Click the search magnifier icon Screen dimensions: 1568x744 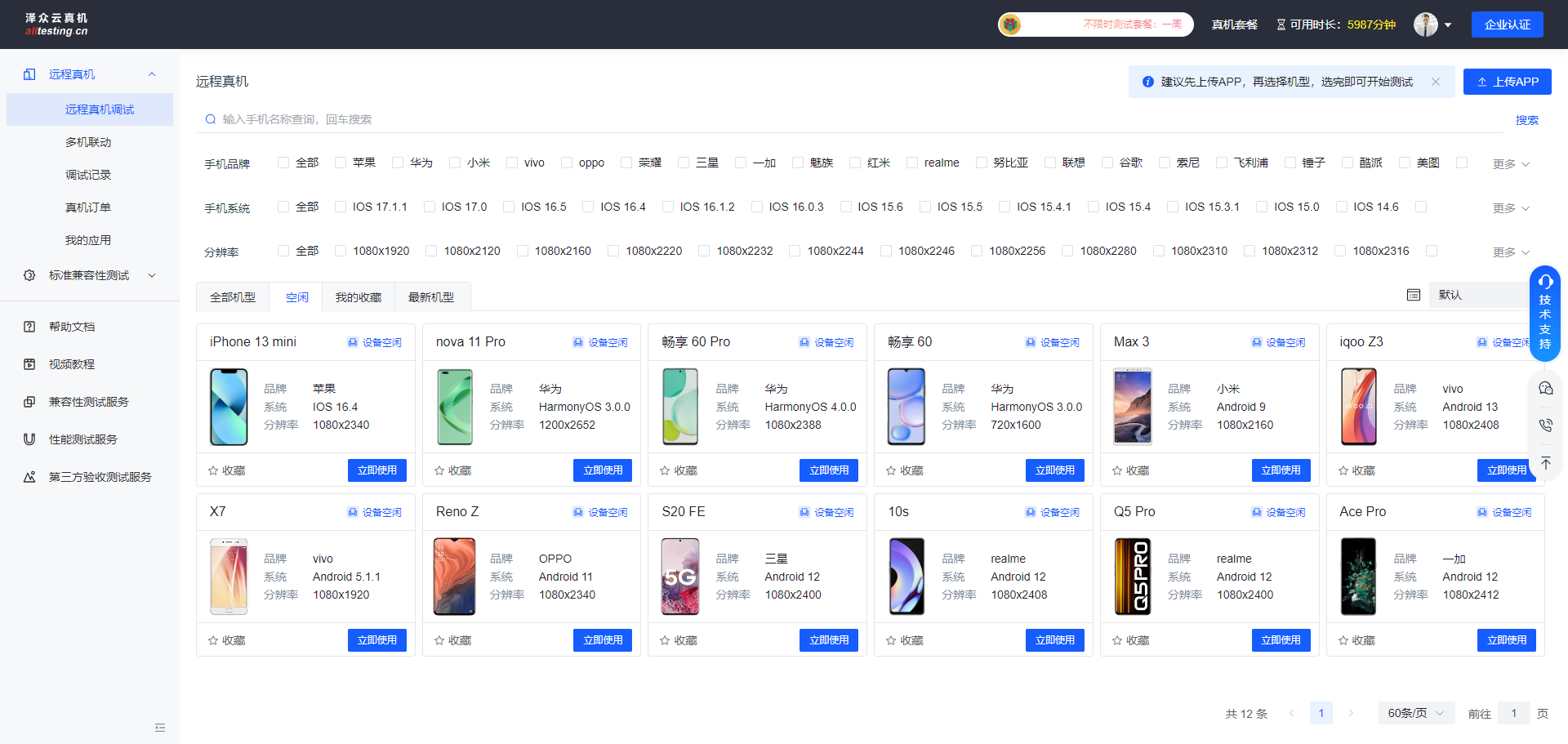211,119
